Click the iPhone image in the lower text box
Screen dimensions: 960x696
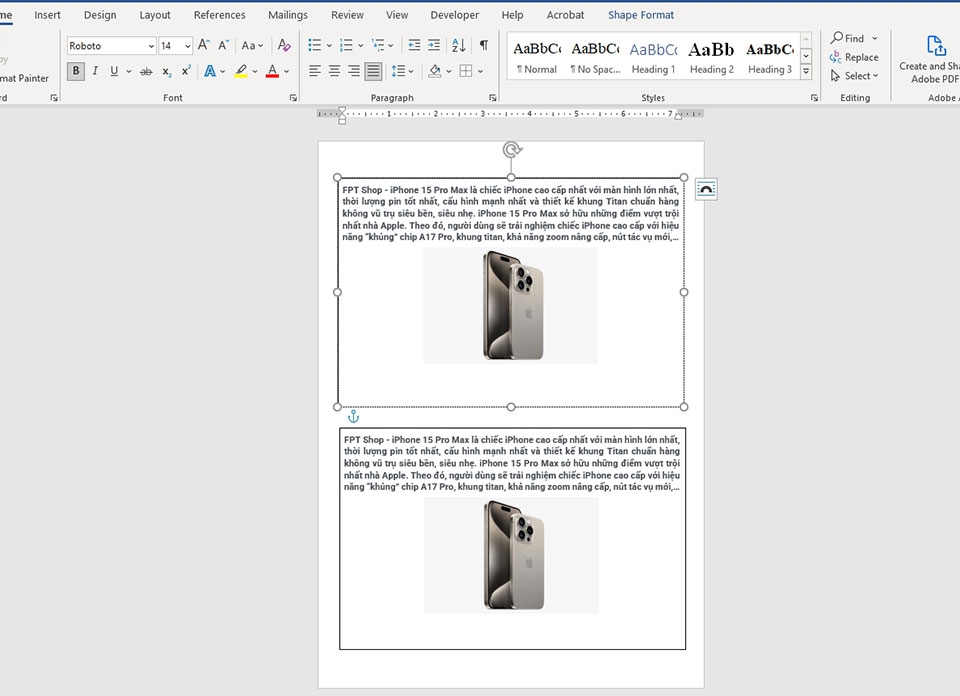point(511,555)
